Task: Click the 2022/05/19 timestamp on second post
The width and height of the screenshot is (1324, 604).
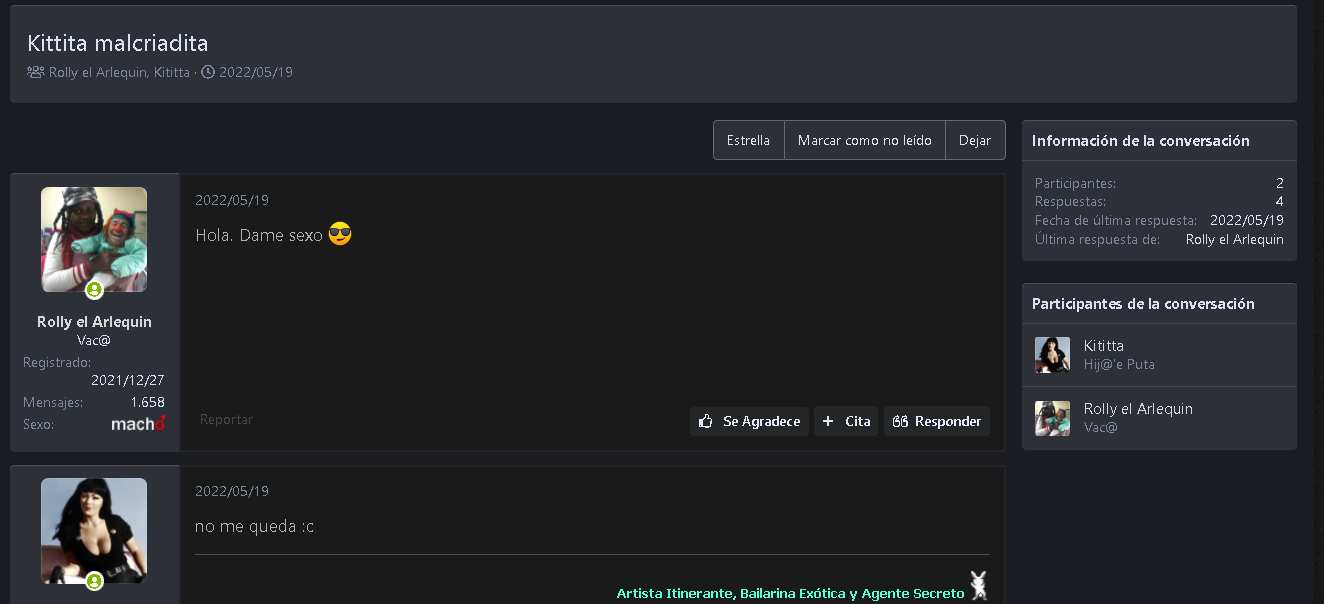Action: [232, 491]
